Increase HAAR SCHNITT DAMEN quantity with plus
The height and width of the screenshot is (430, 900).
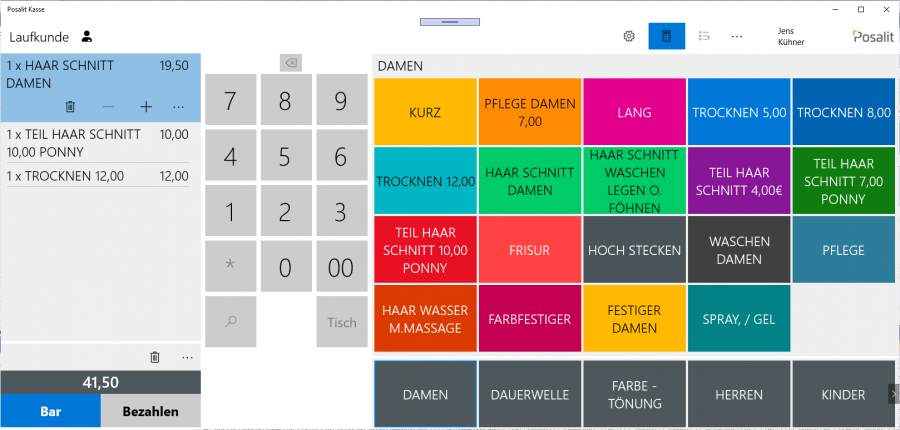coord(146,106)
